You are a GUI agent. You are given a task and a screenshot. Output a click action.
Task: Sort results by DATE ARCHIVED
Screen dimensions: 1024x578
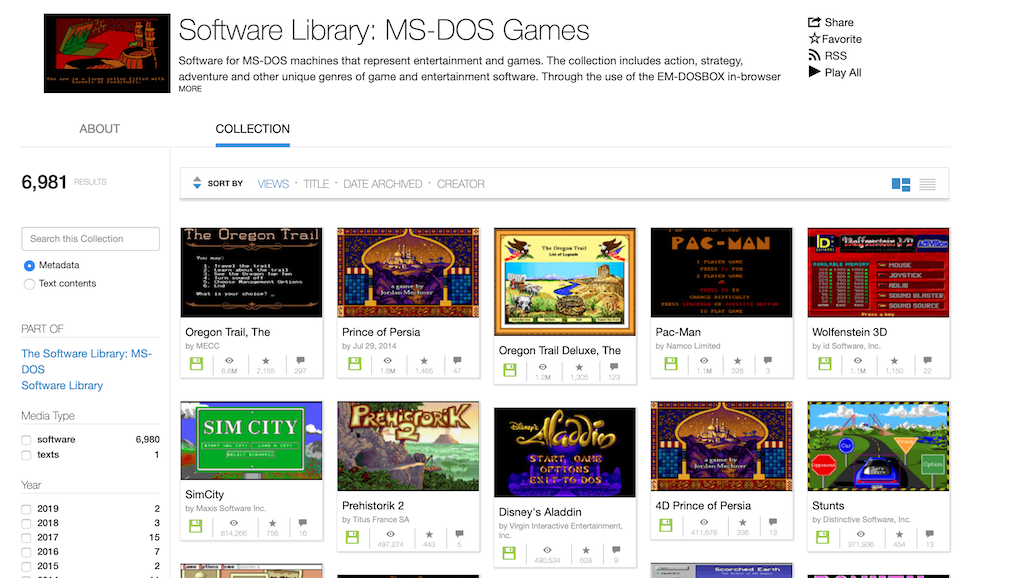(383, 184)
